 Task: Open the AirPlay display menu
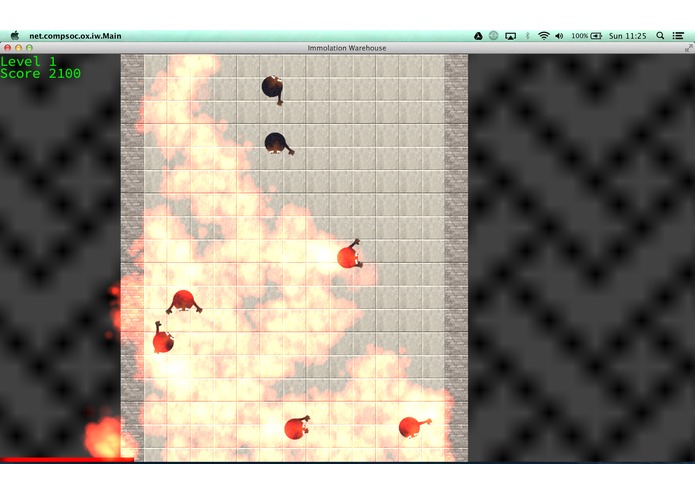[511, 36]
